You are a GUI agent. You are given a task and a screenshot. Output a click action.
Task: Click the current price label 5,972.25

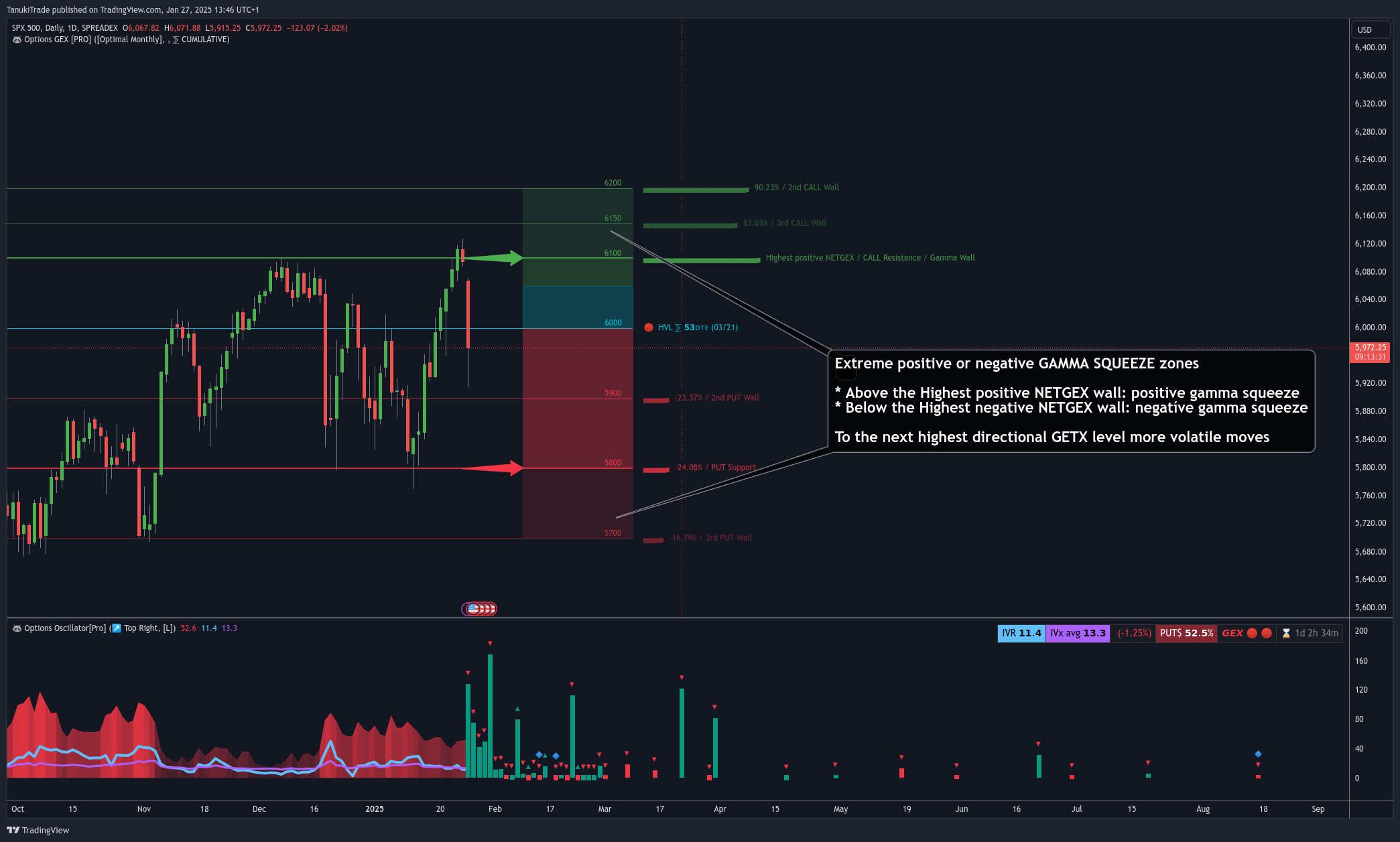click(1370, 348)
